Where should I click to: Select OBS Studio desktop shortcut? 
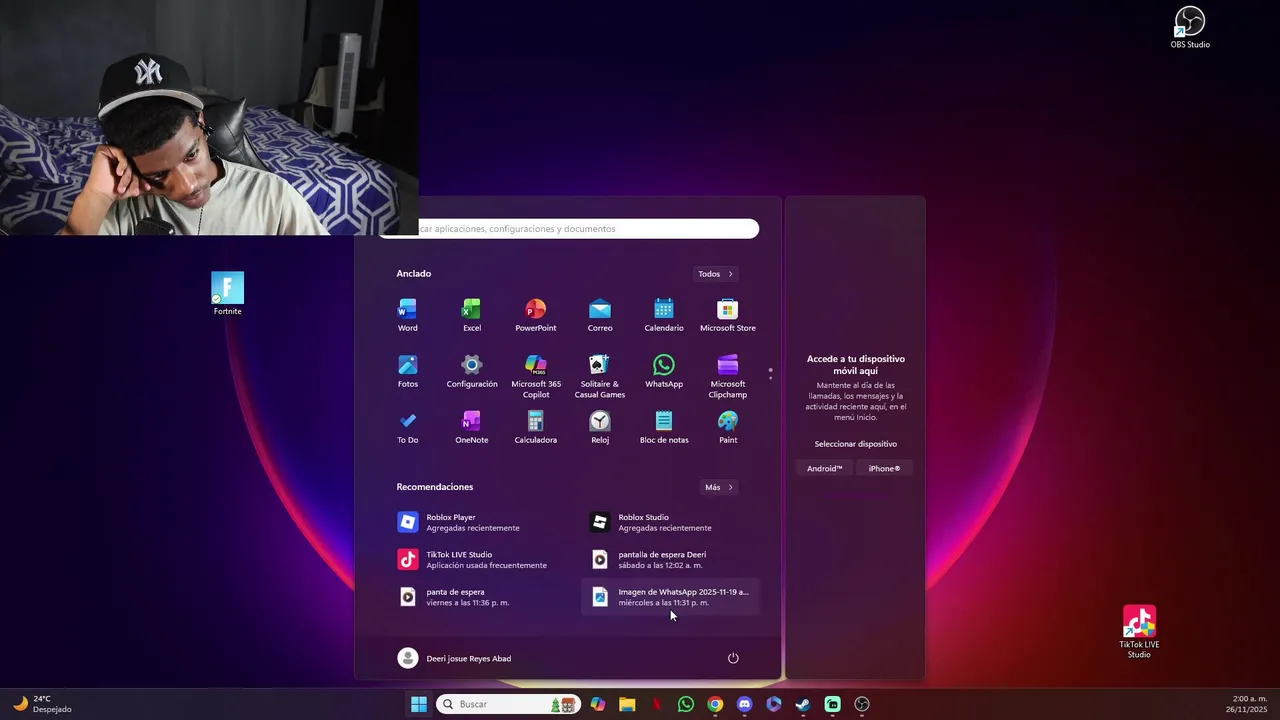(1190, 27)
